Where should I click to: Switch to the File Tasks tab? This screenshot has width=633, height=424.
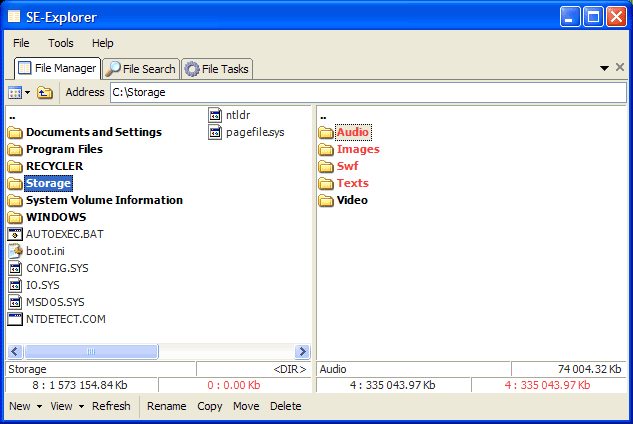[217, 69]
